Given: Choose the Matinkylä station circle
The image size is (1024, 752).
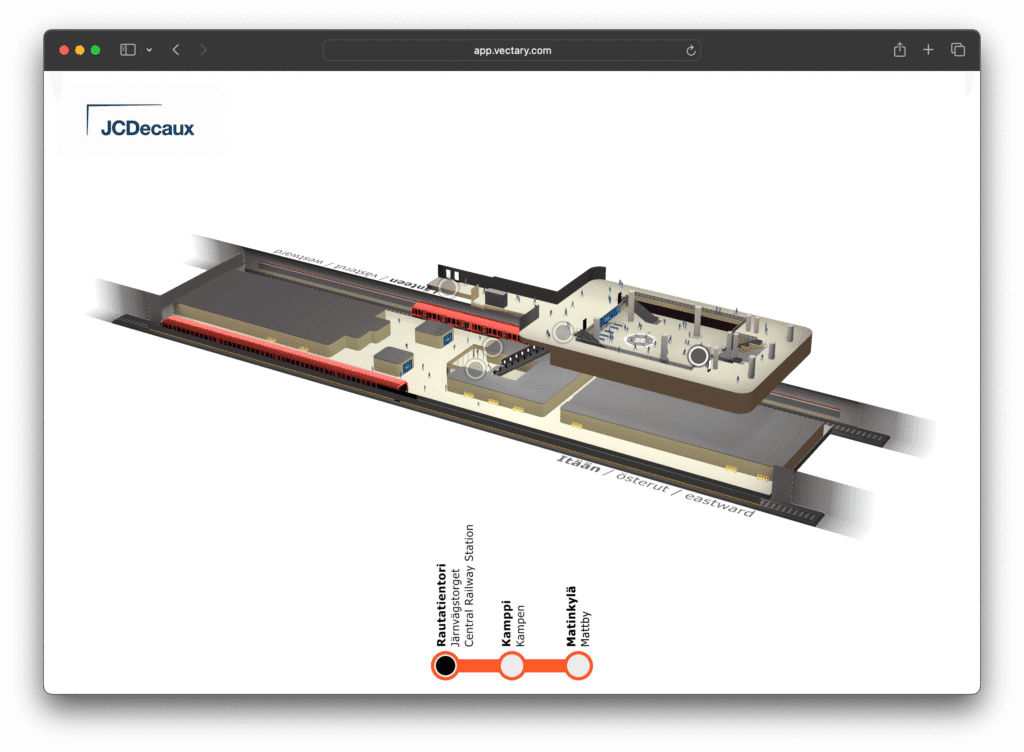Looking at the screenshot, I should (x=578, y=665).
